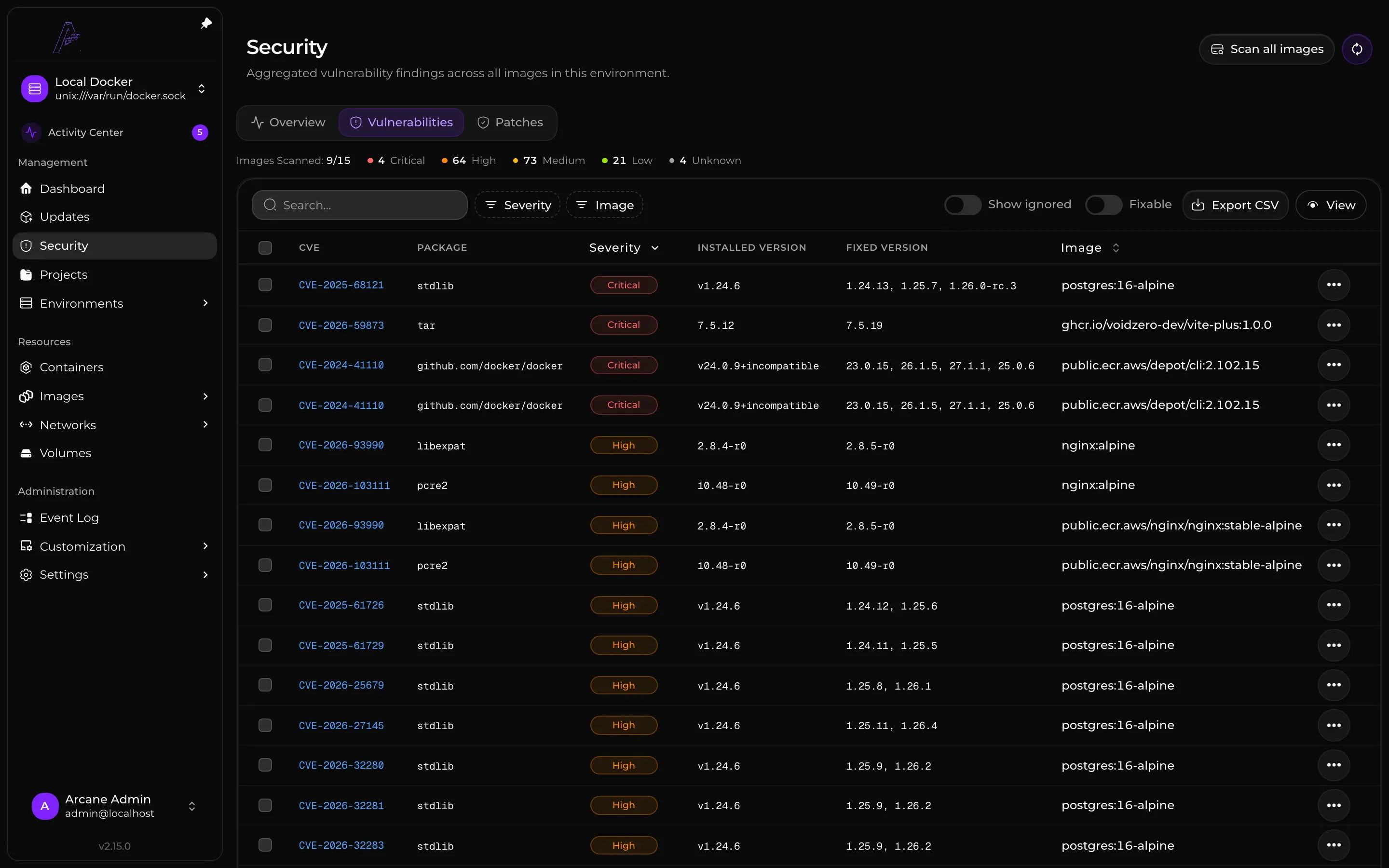
Task: Click the Arcane logo in the sidebar
Action: tap(67, 37)
